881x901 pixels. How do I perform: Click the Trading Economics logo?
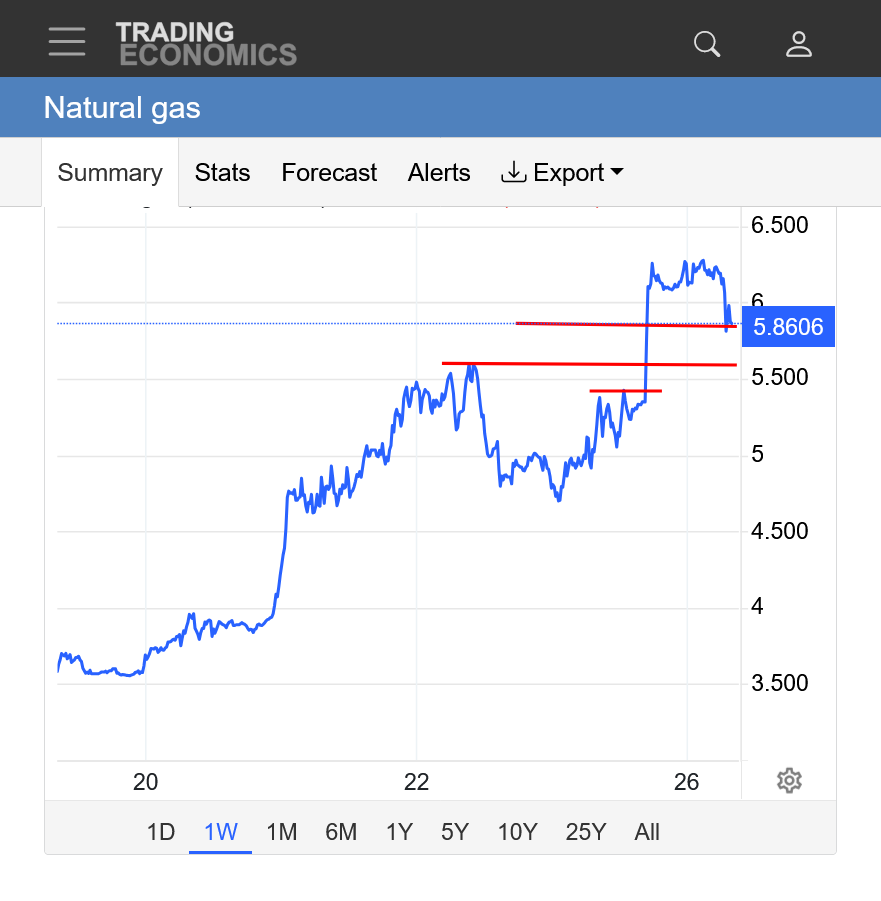click(x=205, y=43)
